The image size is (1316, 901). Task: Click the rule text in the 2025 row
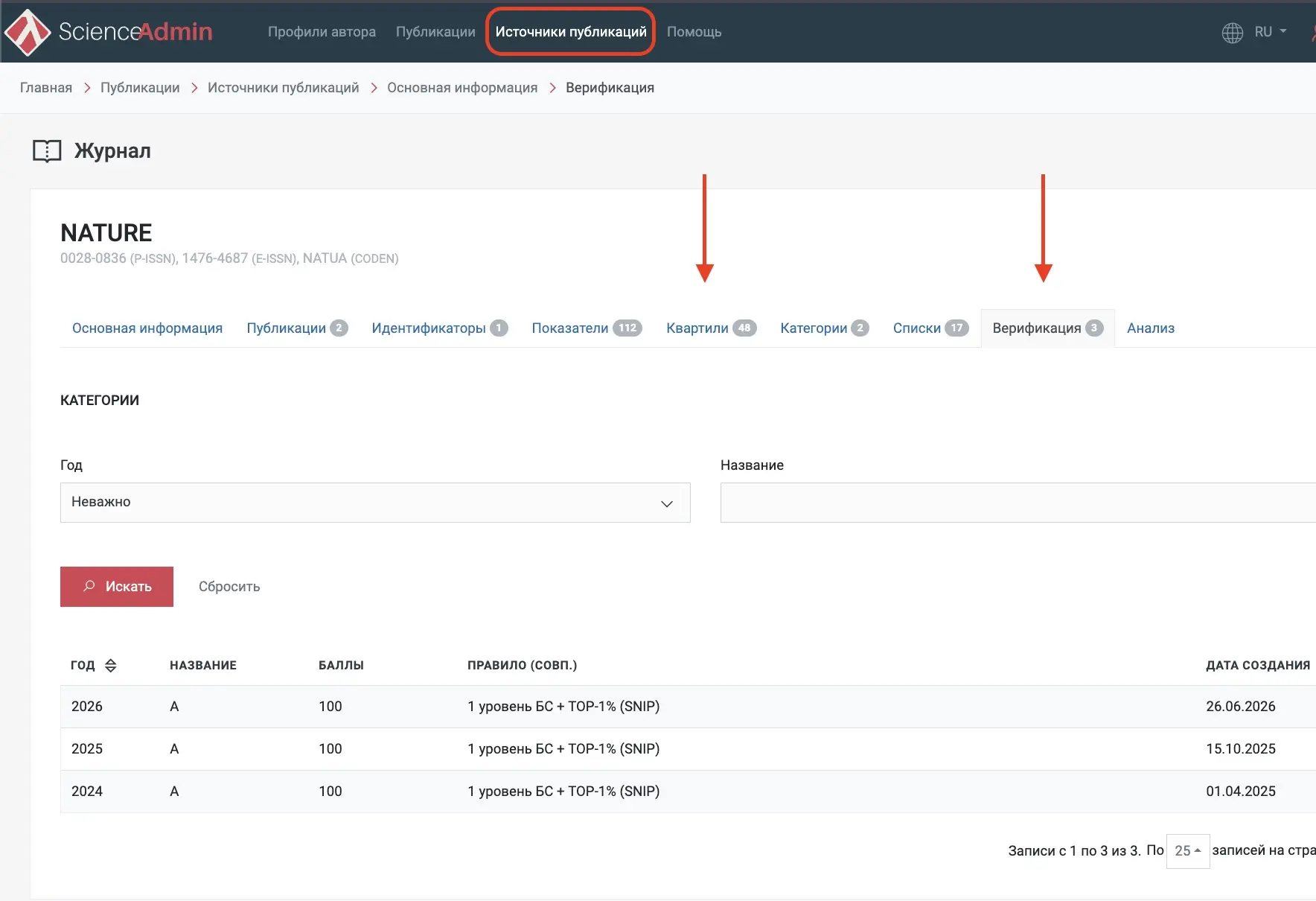(563, 749)
